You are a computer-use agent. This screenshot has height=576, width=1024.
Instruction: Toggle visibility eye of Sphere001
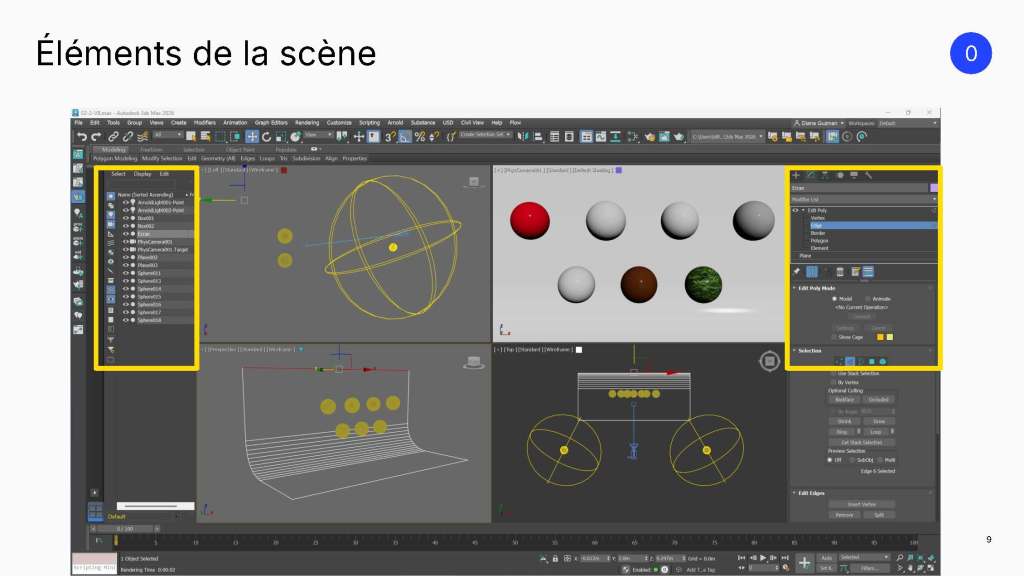[125, 273]
